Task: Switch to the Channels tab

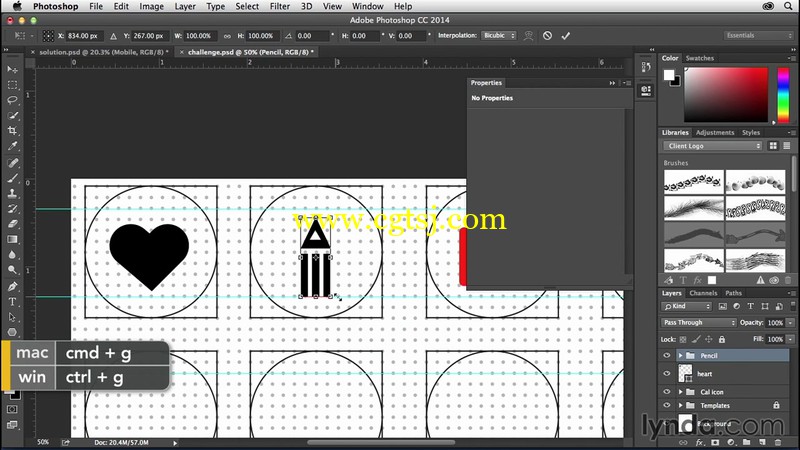Action: click(x=703, y=293)
